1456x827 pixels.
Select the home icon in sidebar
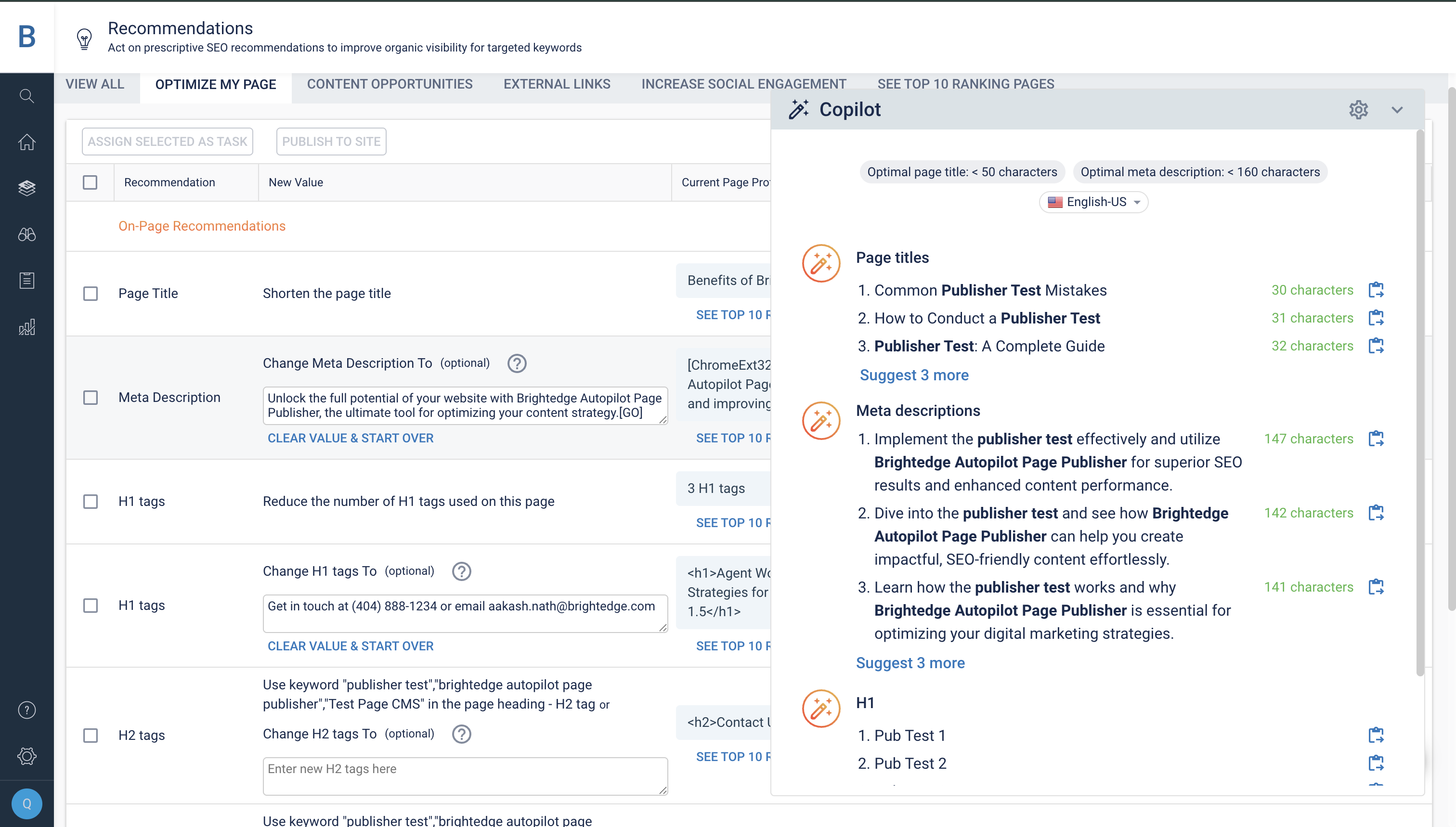(x=26, y=142)
